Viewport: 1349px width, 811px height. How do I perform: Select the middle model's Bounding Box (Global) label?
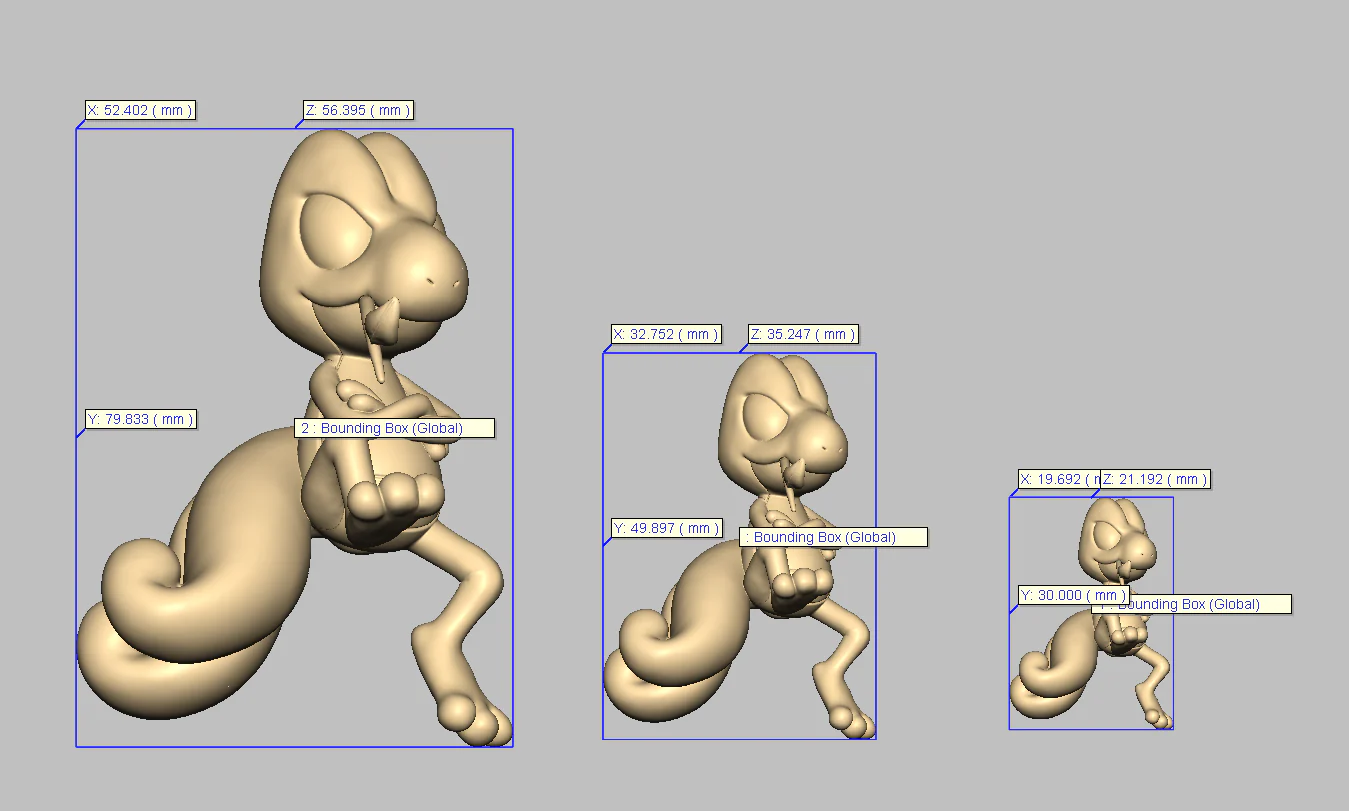point(834,537)
